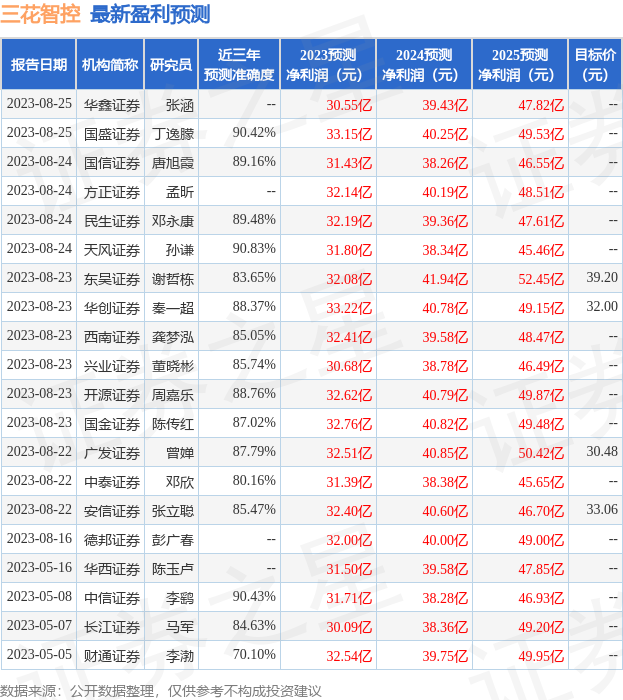
Task: Click target price 33.06
Action: (602, 509)
